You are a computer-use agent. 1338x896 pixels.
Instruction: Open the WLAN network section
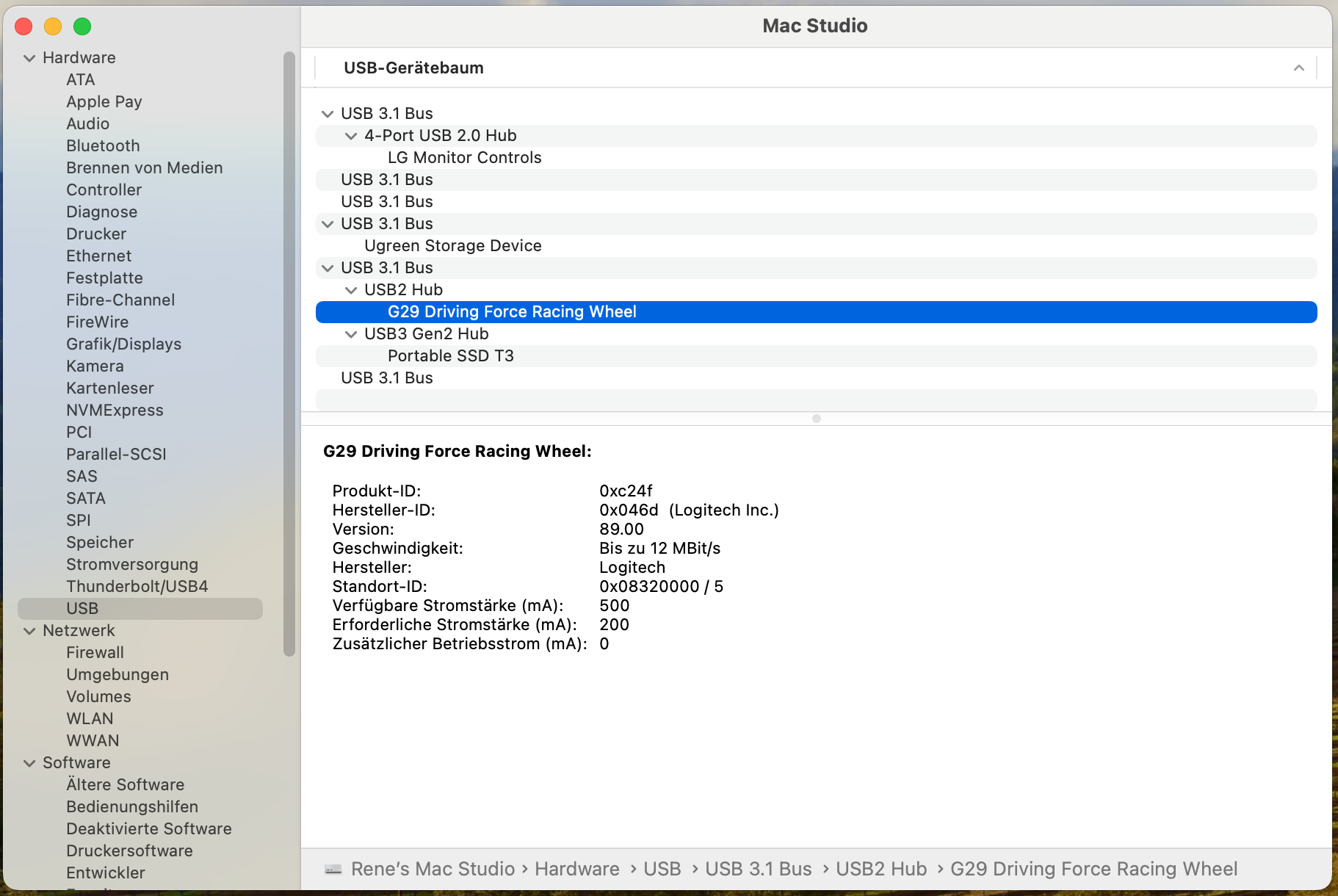[x=90, y=718]
